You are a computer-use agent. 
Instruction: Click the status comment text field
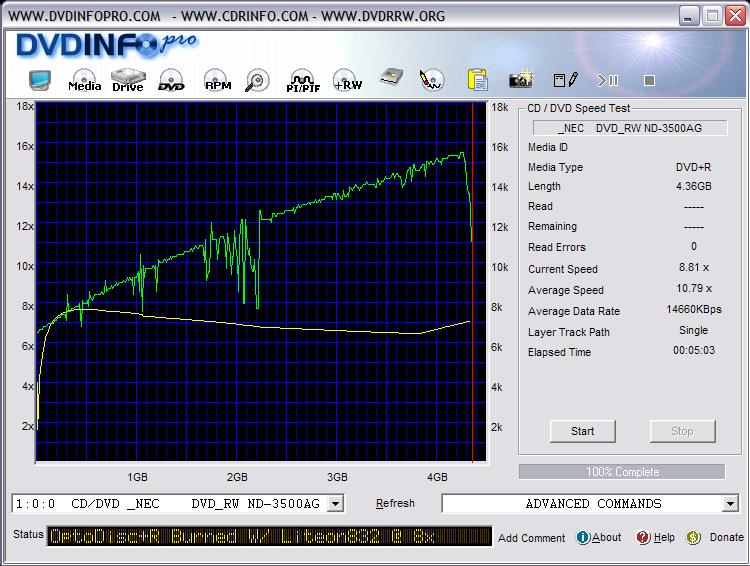point(269,536)
